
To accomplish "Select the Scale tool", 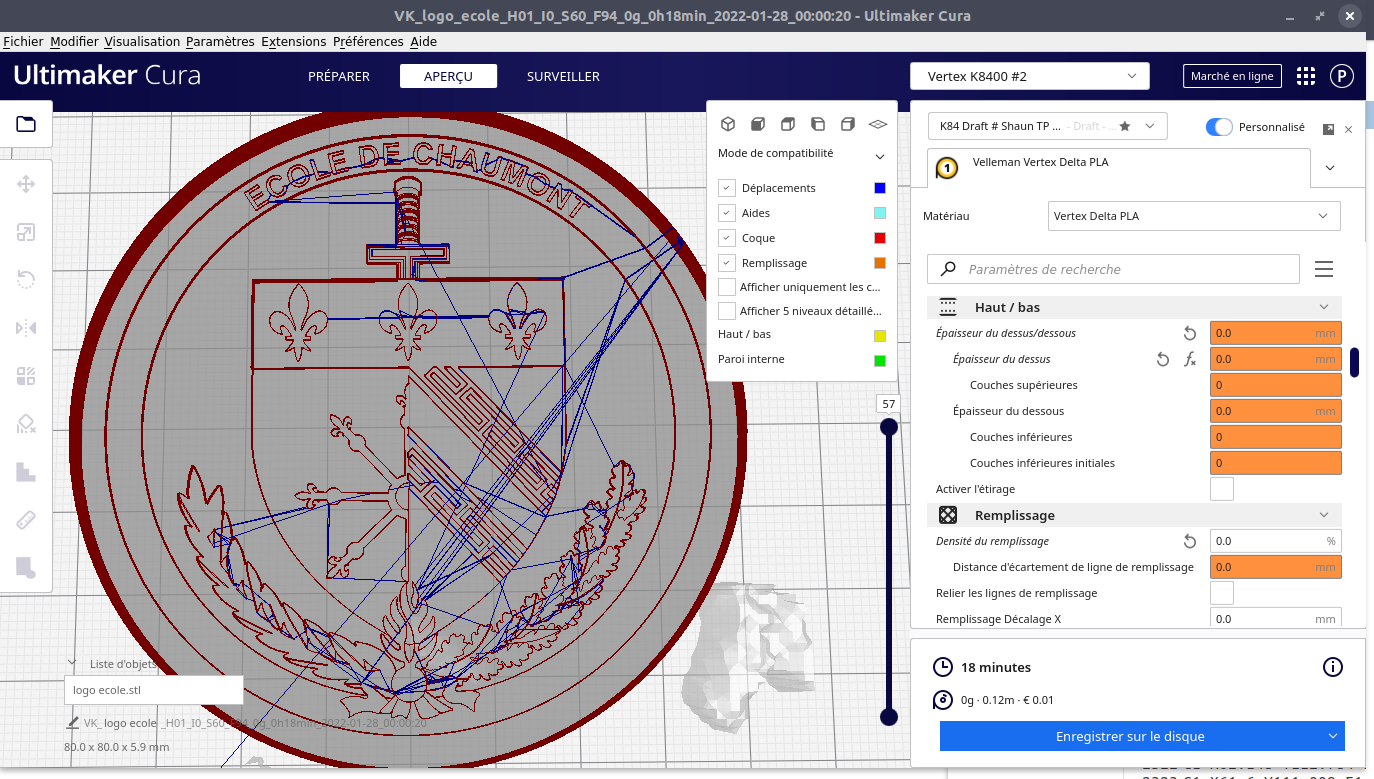I will tap(26, 232).
